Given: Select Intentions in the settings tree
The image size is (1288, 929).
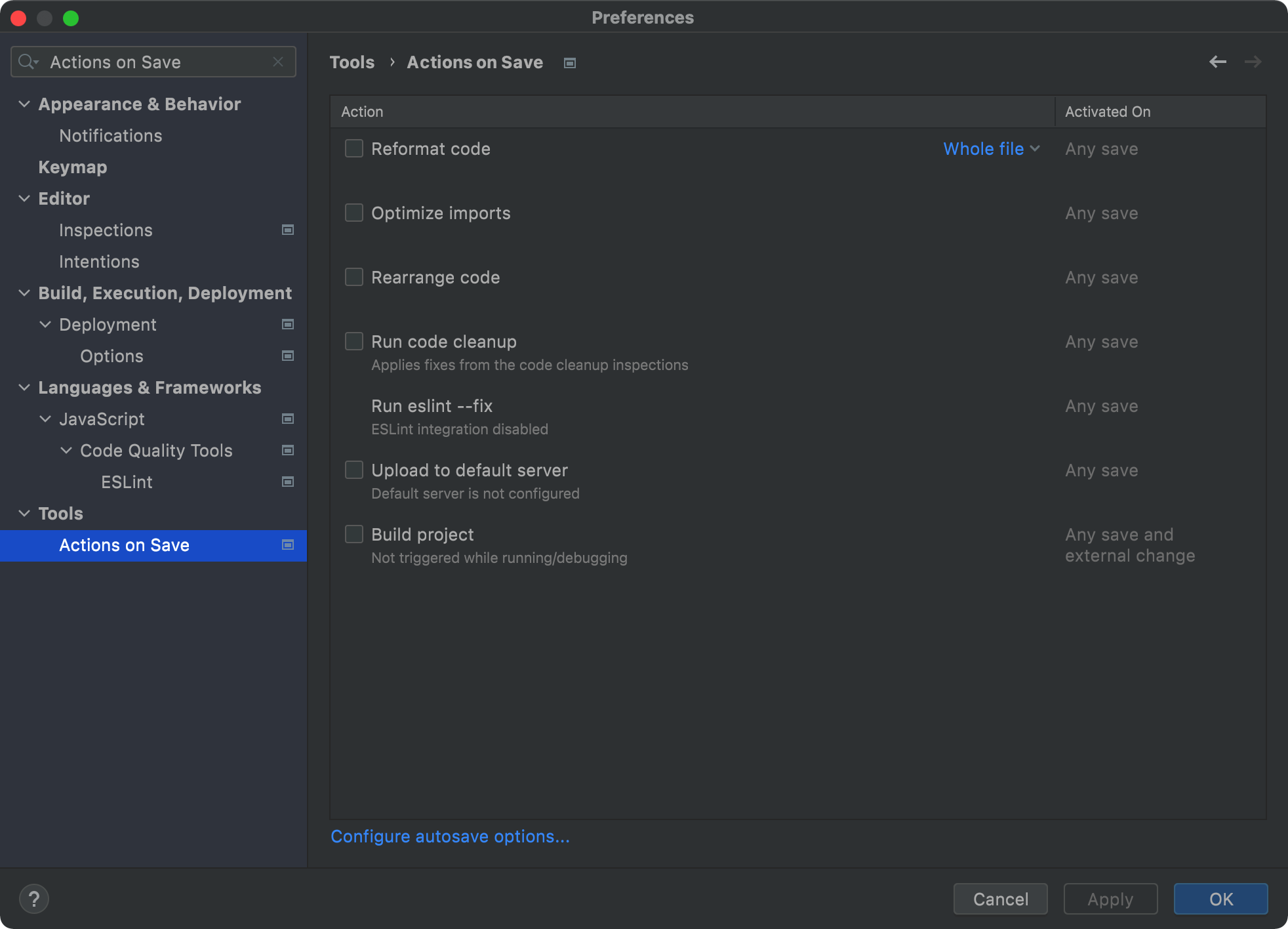Looking at the screenshot, I should pos(153,261).
